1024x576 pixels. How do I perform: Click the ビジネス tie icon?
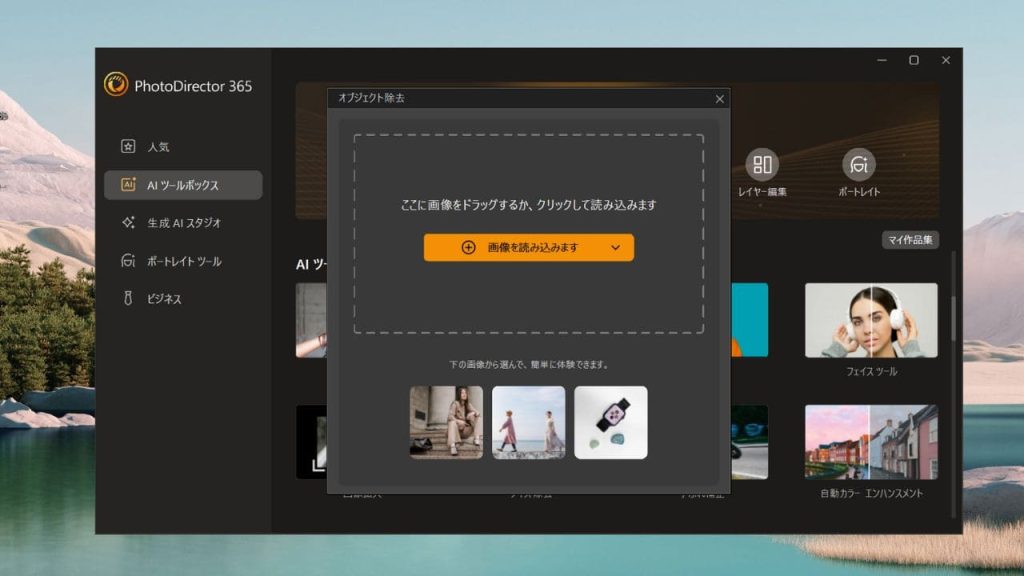128,299
